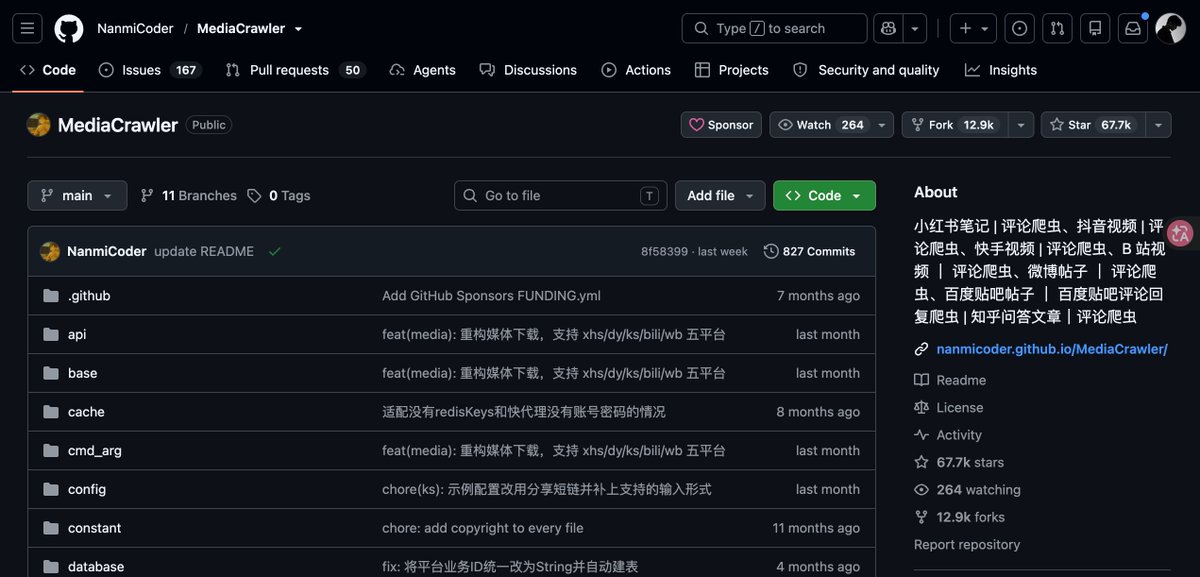Open the repository switcher caret beside MediaCrawler
This screenshot has height=577, width=1200.
click(x=298, y=29)
